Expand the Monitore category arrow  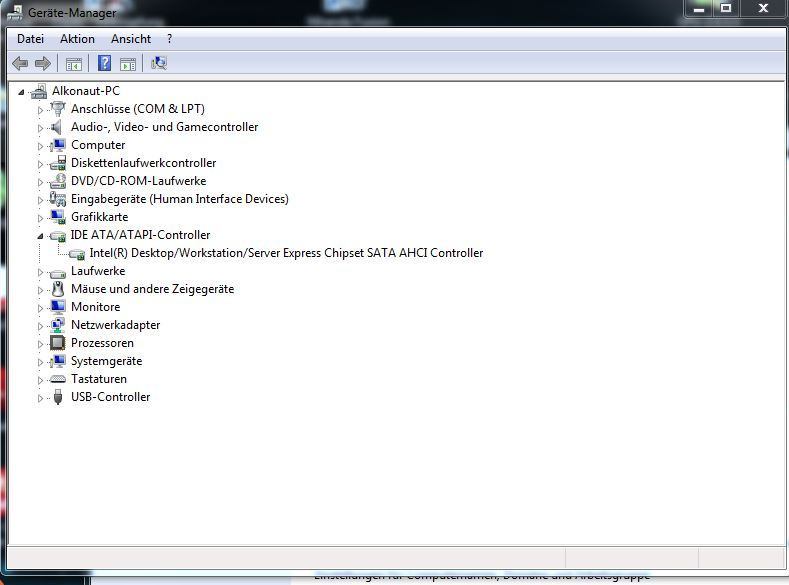(x=40, y=308)
